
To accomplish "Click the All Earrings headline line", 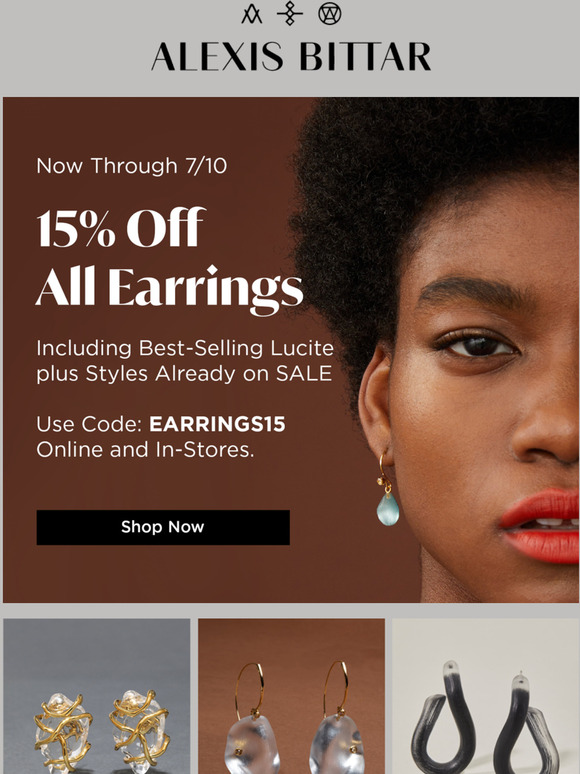I will [169, 289].
